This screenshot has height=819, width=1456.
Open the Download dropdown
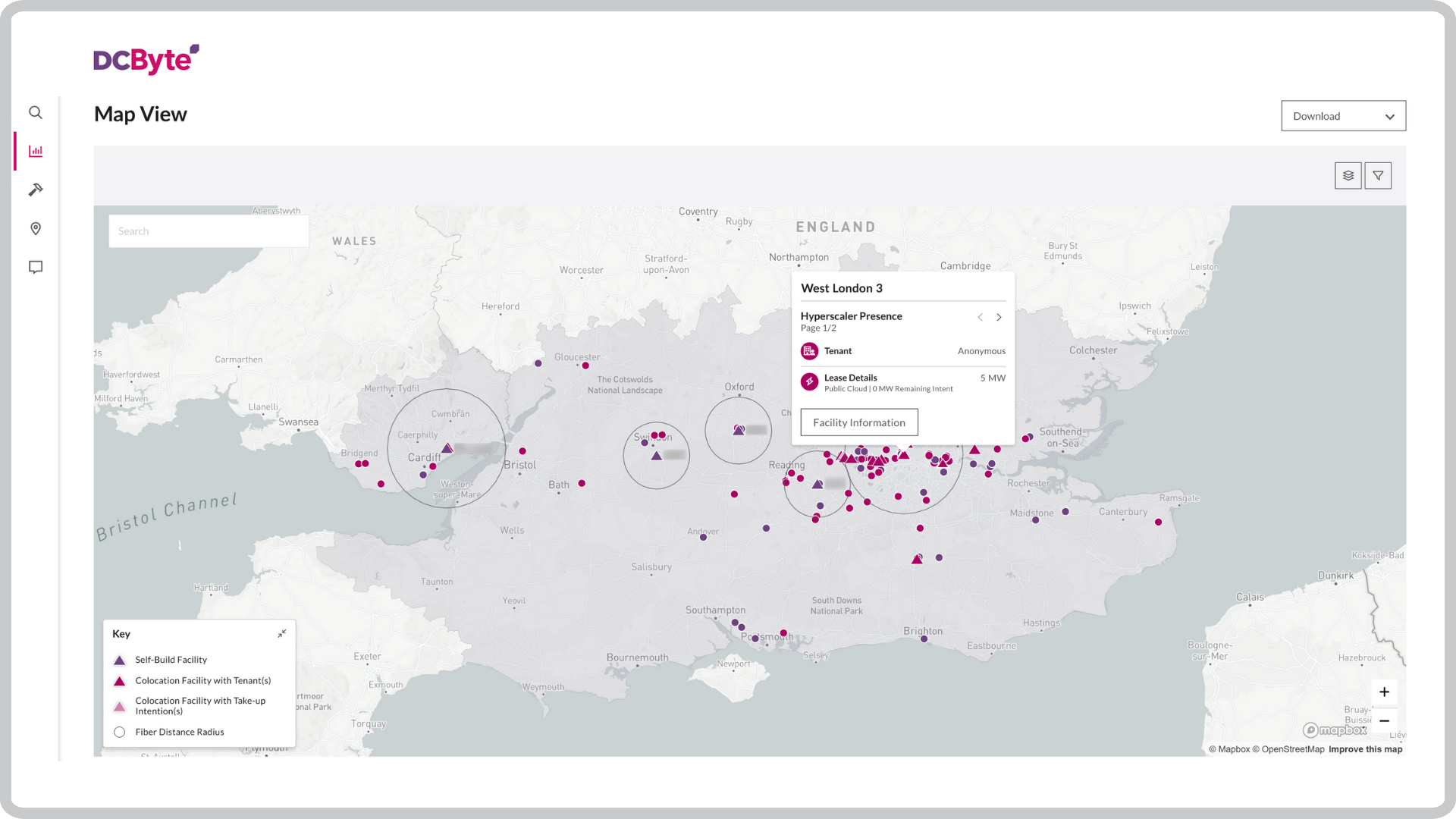1343,115
